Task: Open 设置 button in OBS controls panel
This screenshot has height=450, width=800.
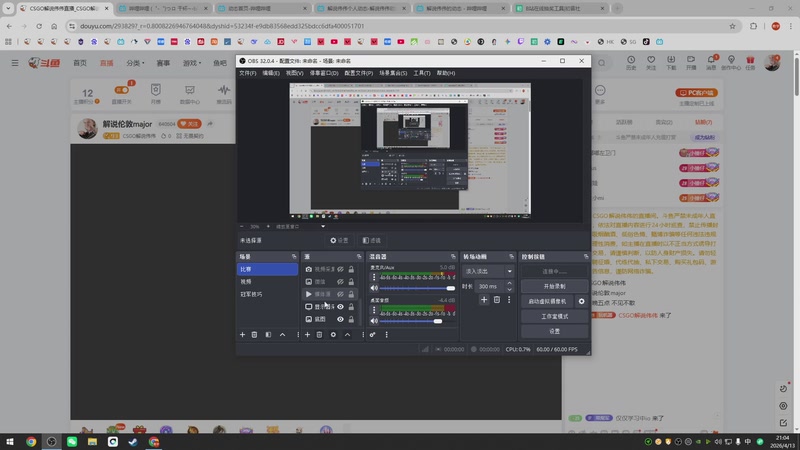Action: [555, 332]
